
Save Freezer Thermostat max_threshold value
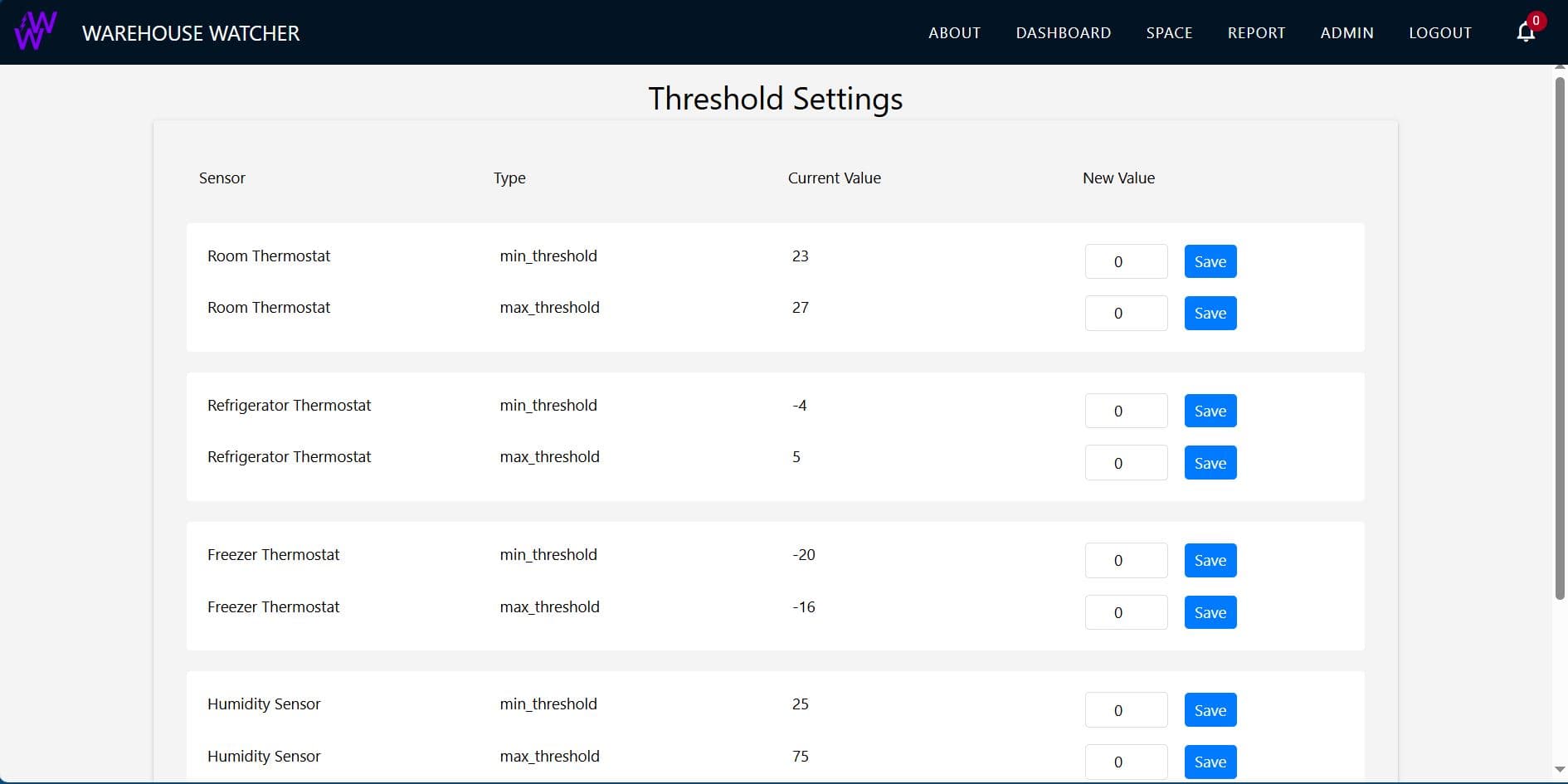(1210, 613)
